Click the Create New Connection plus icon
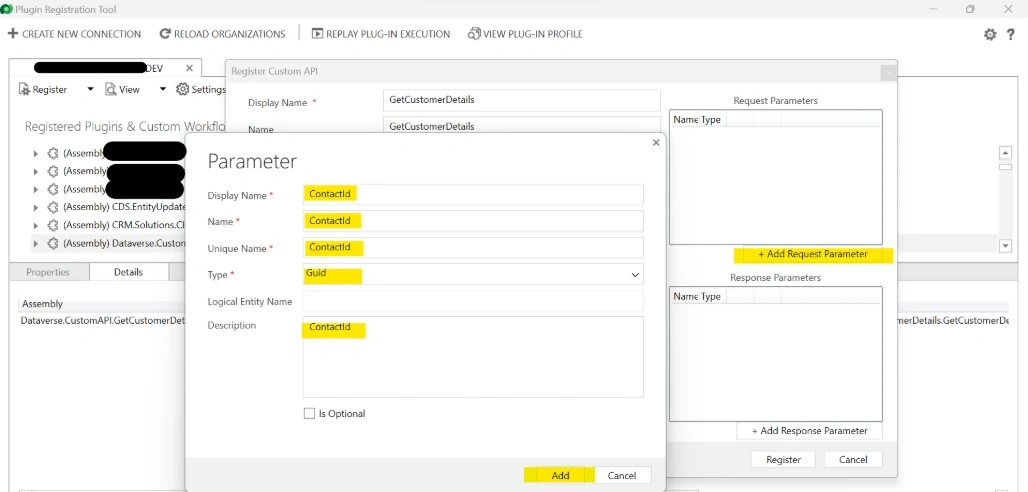The image size is (1028, 492). (12, 34)
